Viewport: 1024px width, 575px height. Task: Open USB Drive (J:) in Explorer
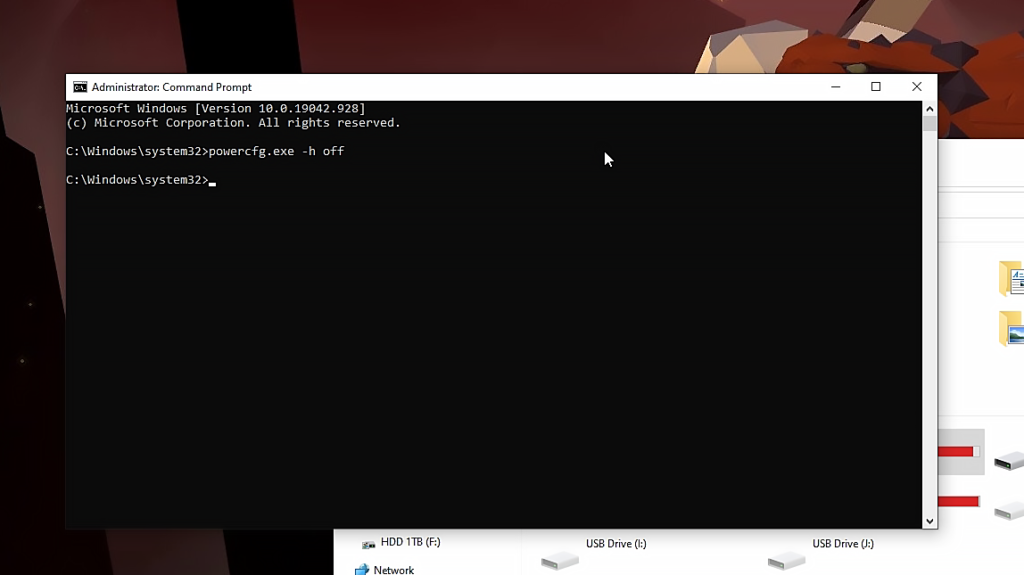tap(842, 544)
